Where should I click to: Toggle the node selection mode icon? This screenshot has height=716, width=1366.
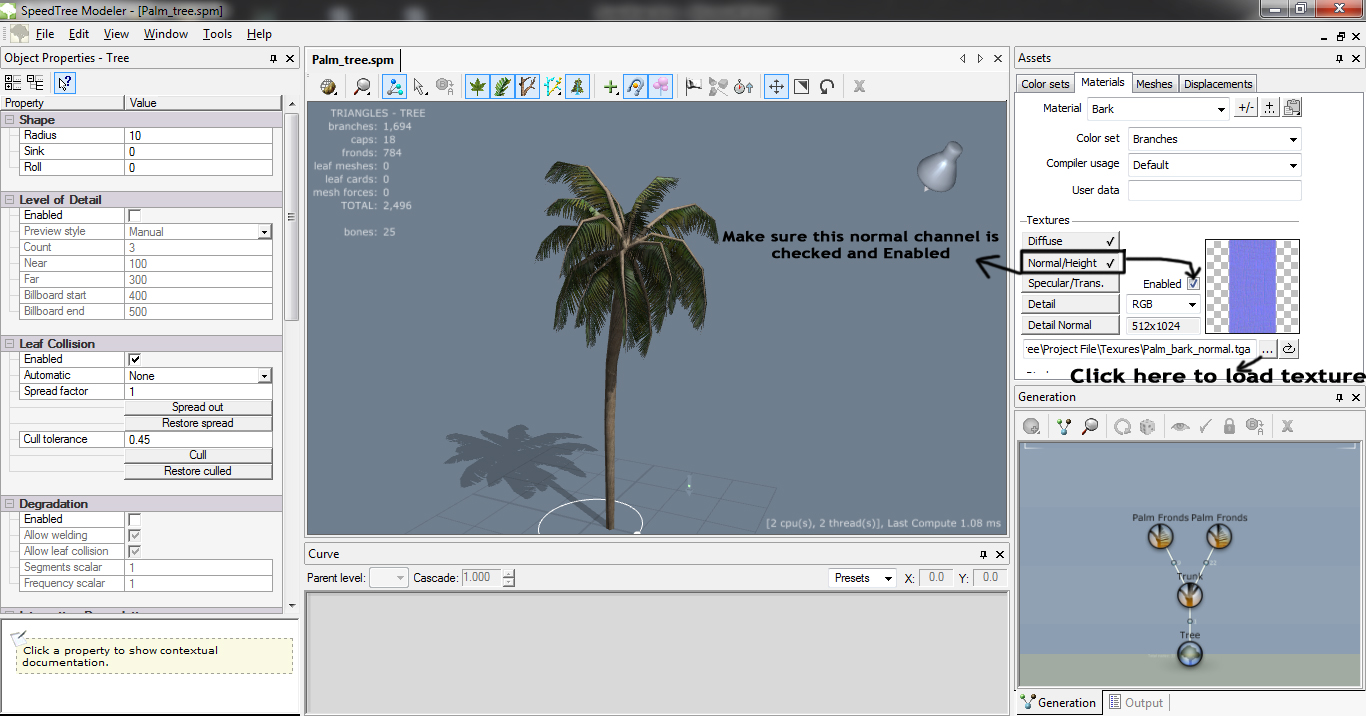click(394, 87)
